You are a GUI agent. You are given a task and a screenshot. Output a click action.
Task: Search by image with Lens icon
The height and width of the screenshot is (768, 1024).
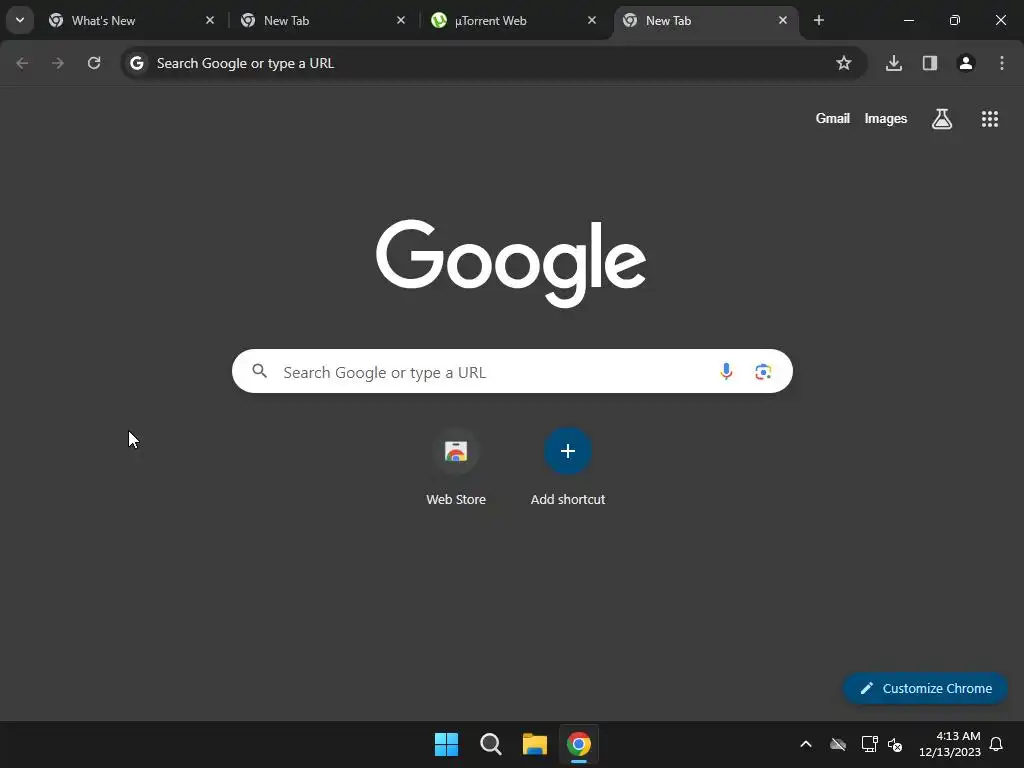[763, 372]
